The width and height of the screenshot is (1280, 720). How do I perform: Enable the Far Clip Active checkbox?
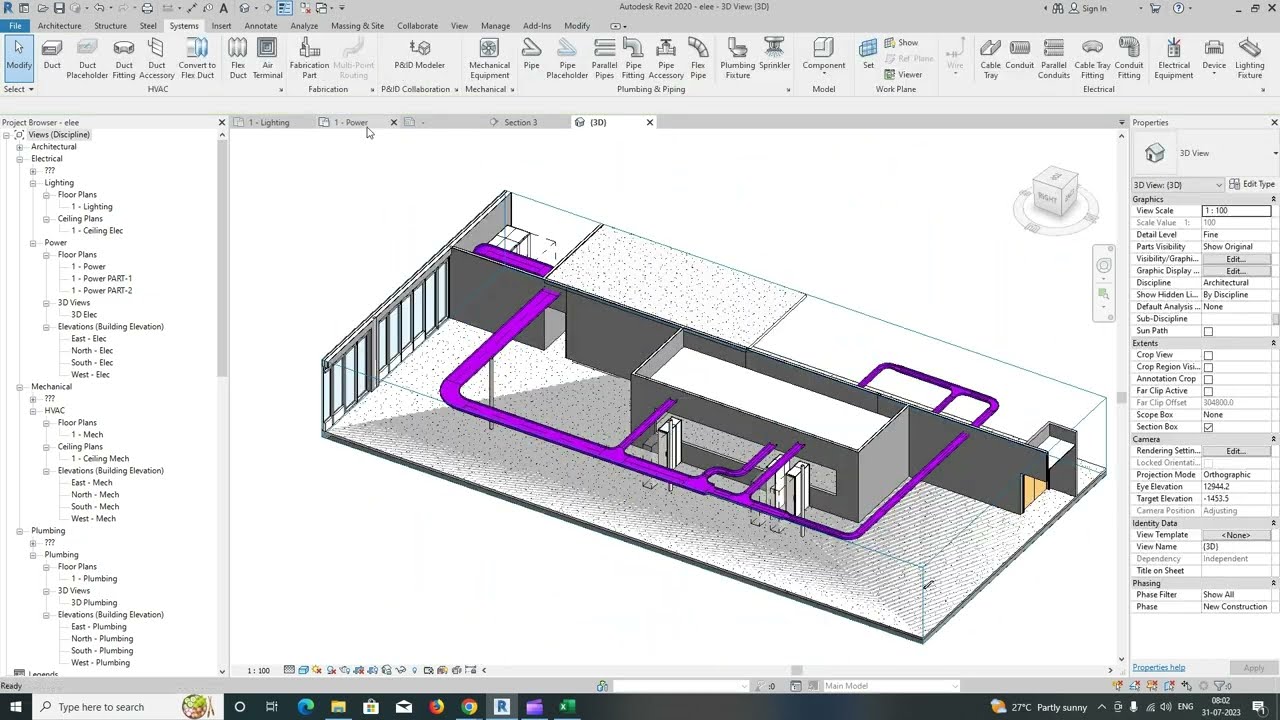click(1208, 391)
